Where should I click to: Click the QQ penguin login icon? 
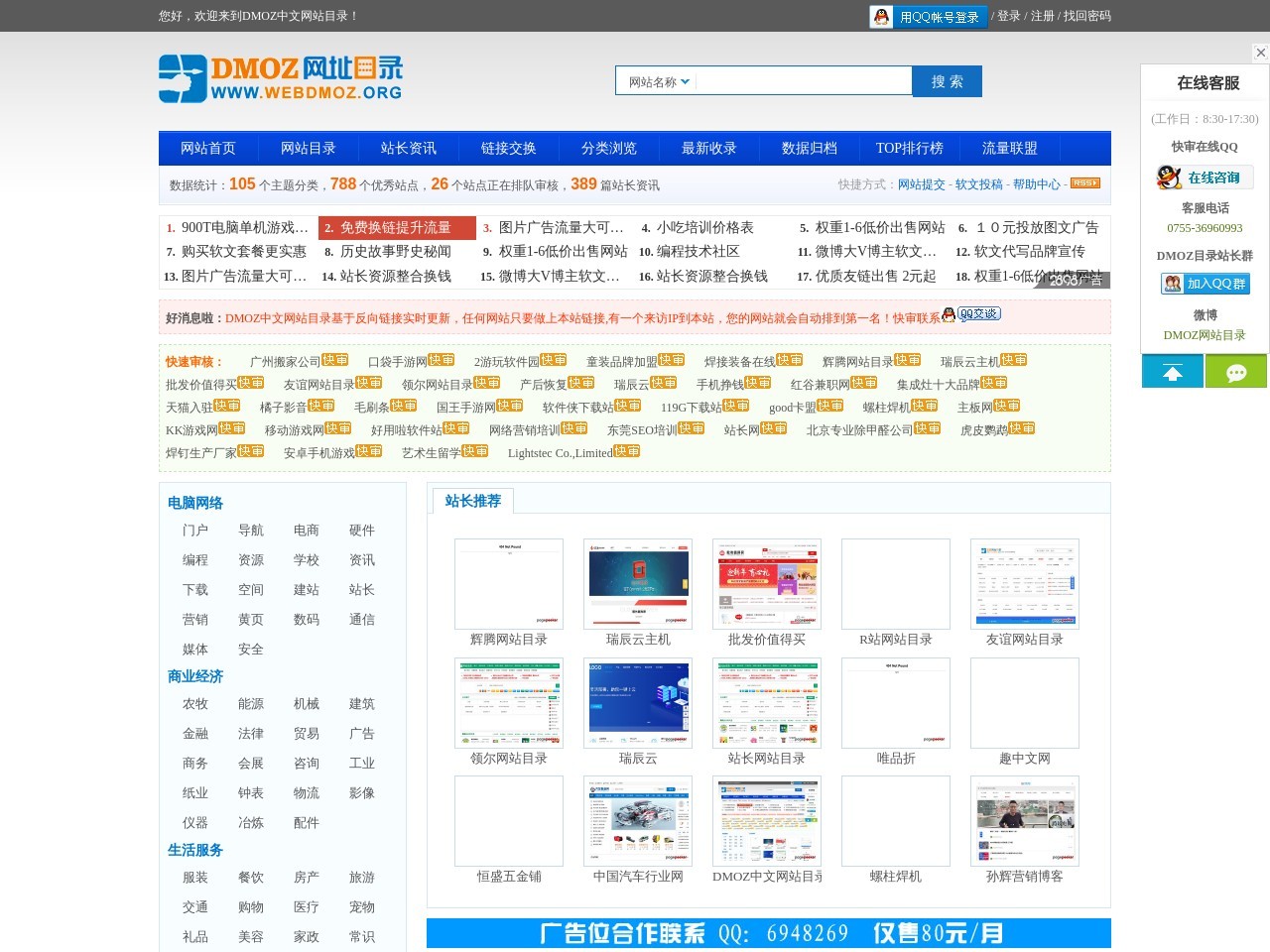coord(880,17)
